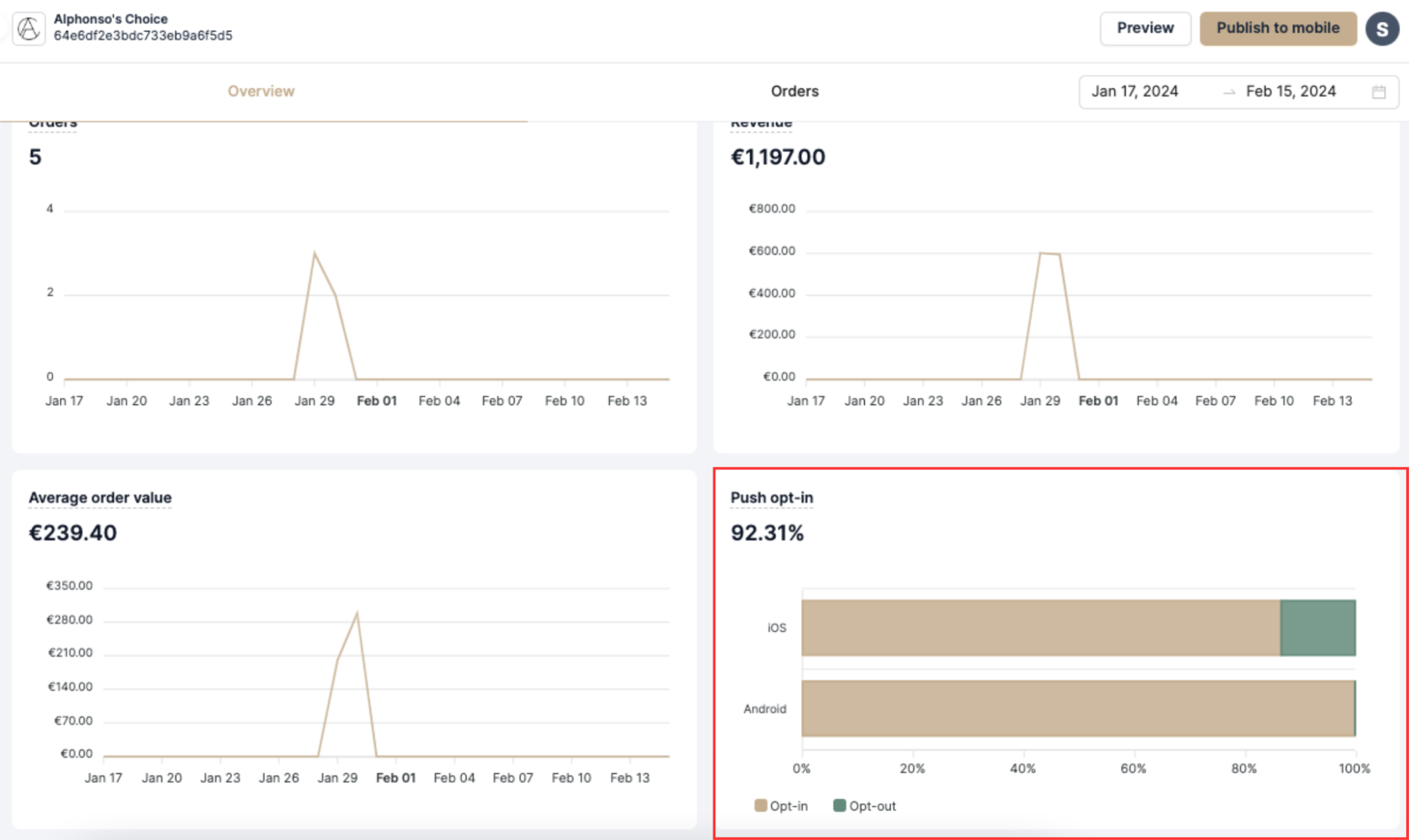The width and height of the screenshot is (1409, 840).
Task: Toggle Opt-out legend swatch
Action: point(839,805)
